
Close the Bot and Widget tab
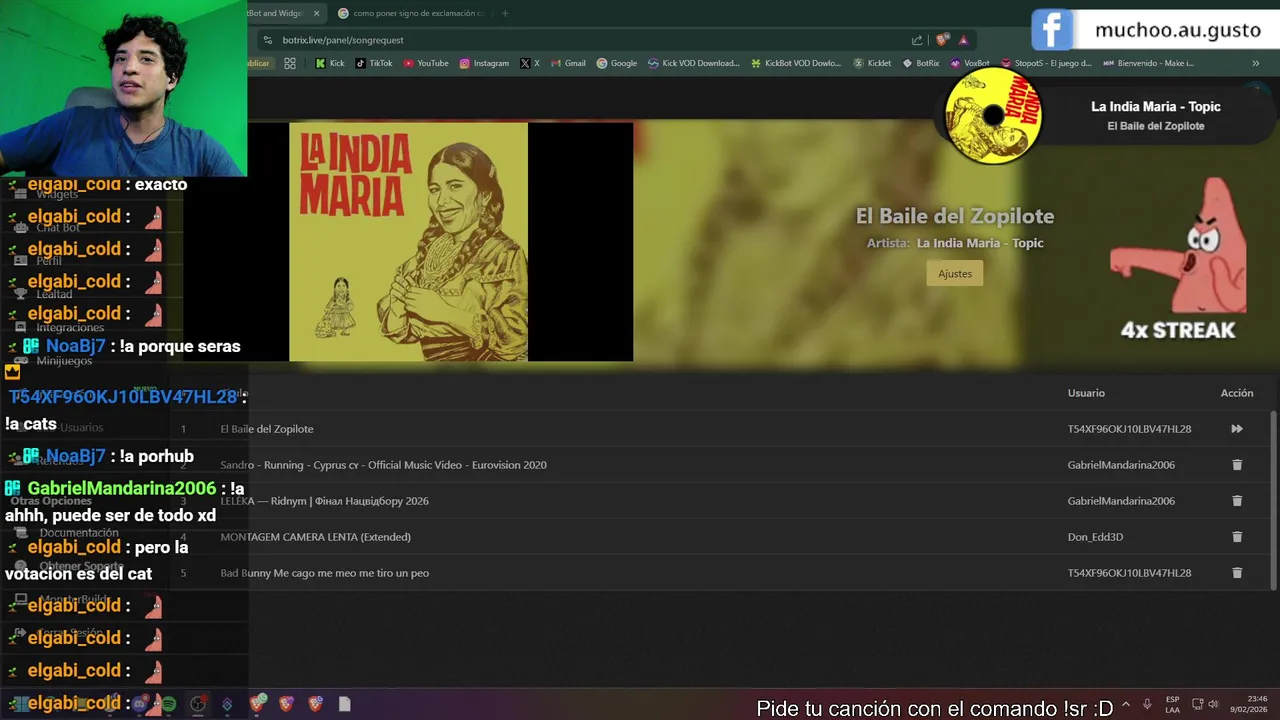click(317, 13)
